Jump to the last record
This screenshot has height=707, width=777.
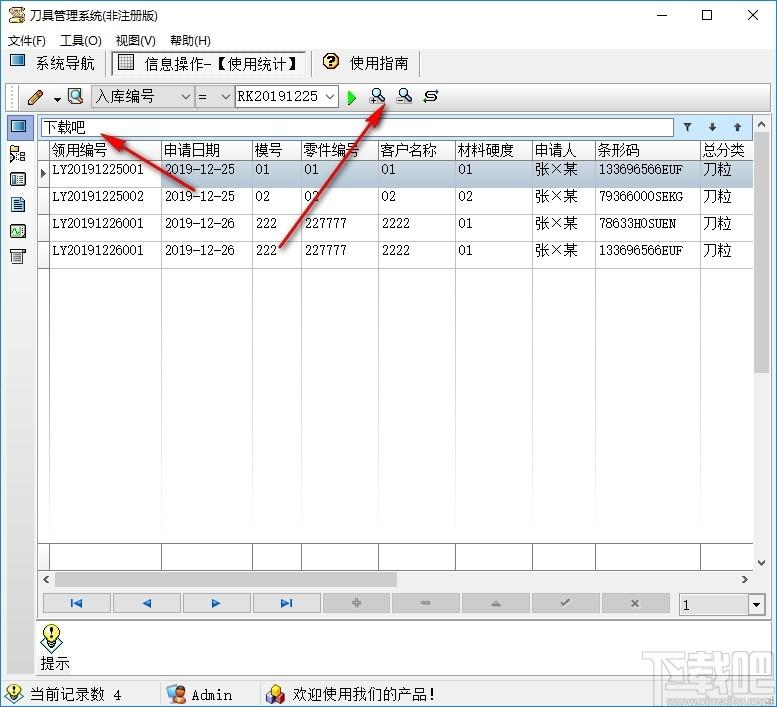point(286,603)
